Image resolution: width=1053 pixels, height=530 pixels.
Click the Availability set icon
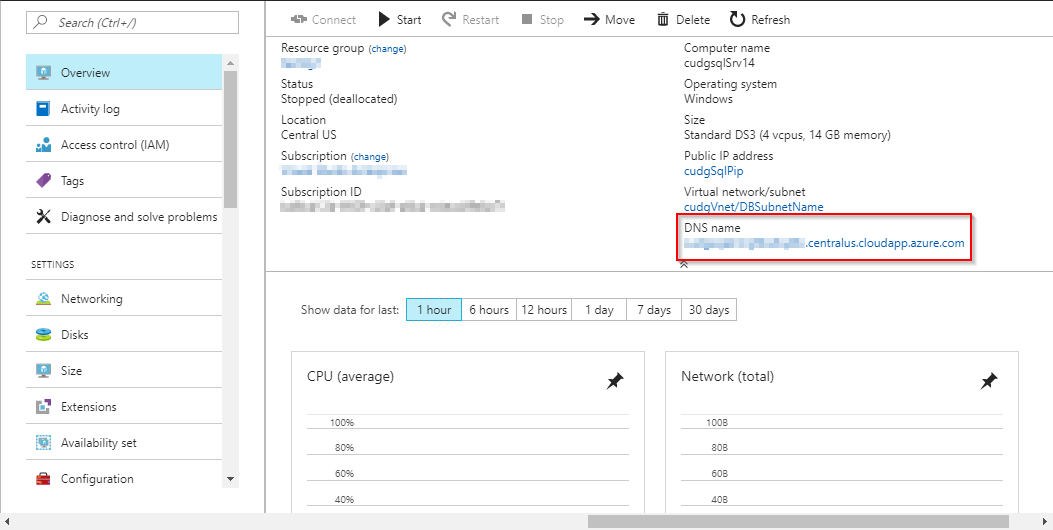click(x=43, y=443)
